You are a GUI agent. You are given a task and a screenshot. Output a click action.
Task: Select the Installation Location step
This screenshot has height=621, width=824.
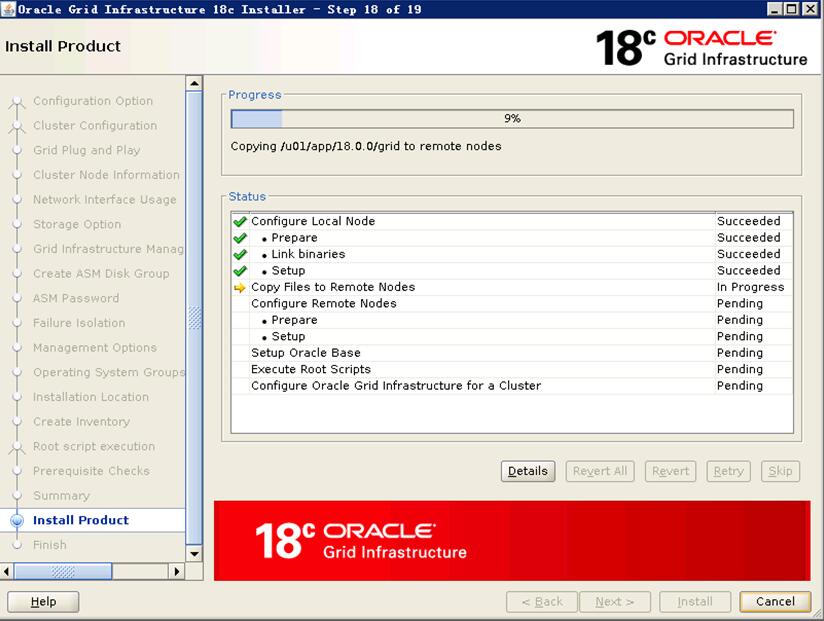click(x=90, y=397)
